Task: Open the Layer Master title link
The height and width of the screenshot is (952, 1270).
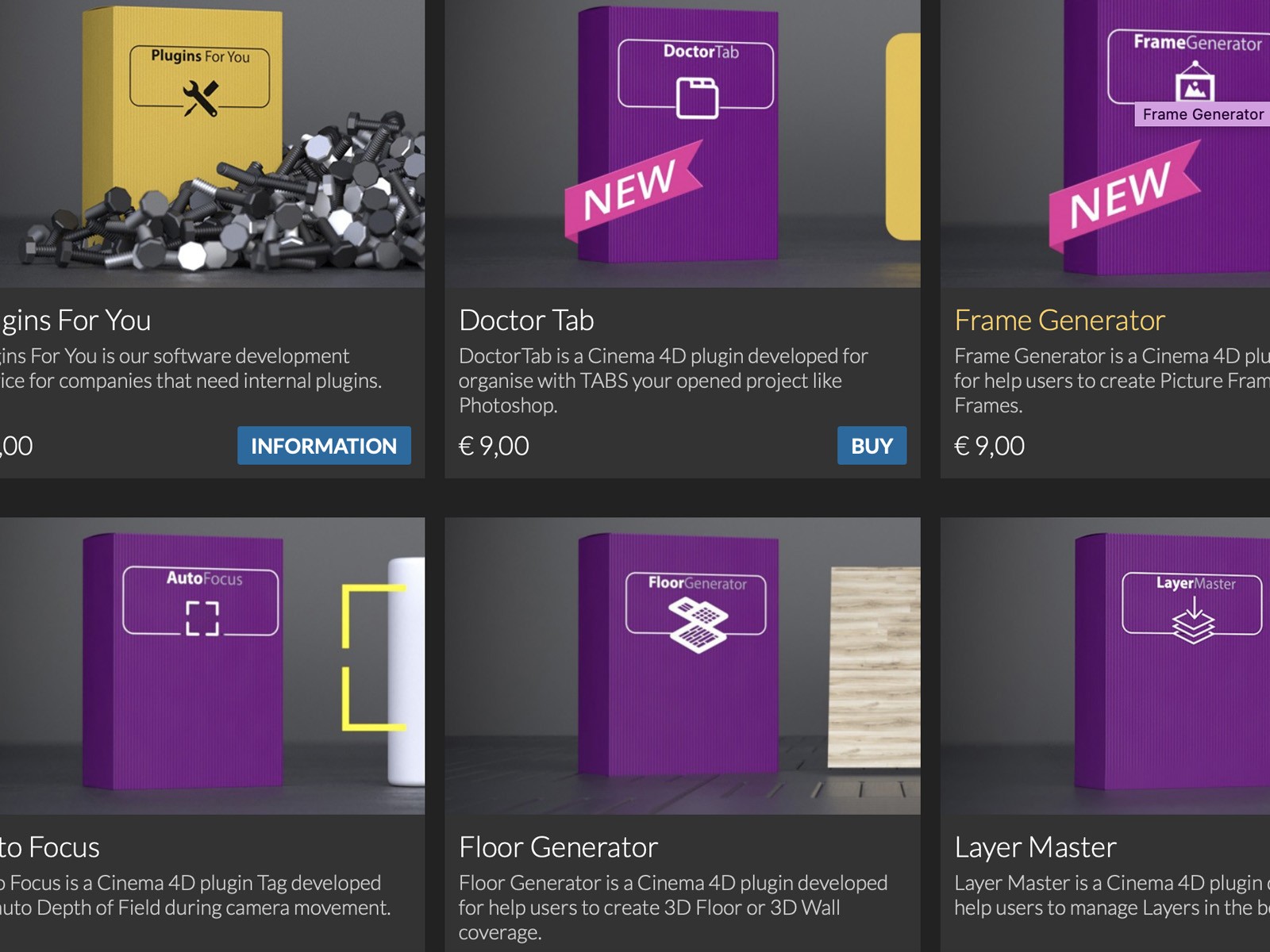Action: point(1035,847)
